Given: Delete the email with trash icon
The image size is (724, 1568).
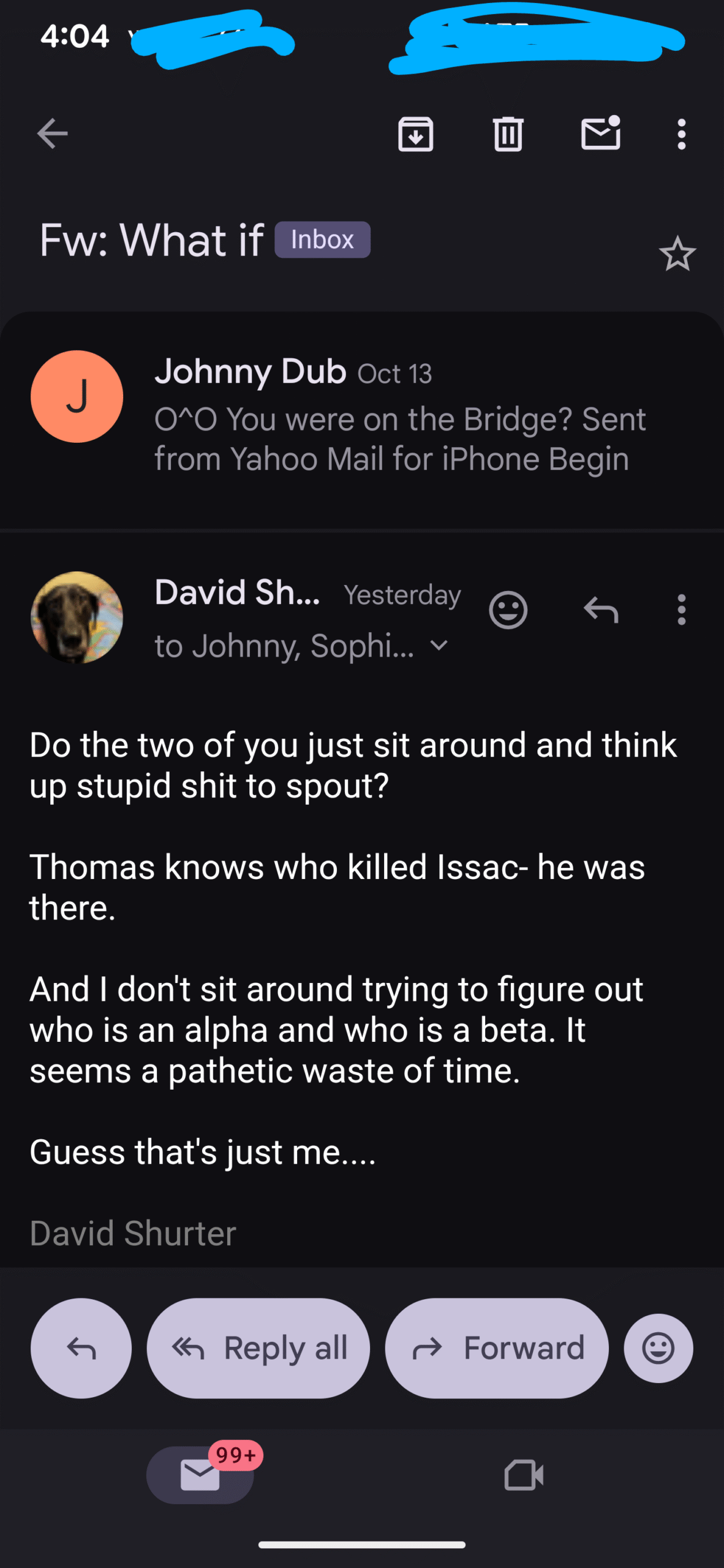Looking at the screenshot, I should 508,134.
